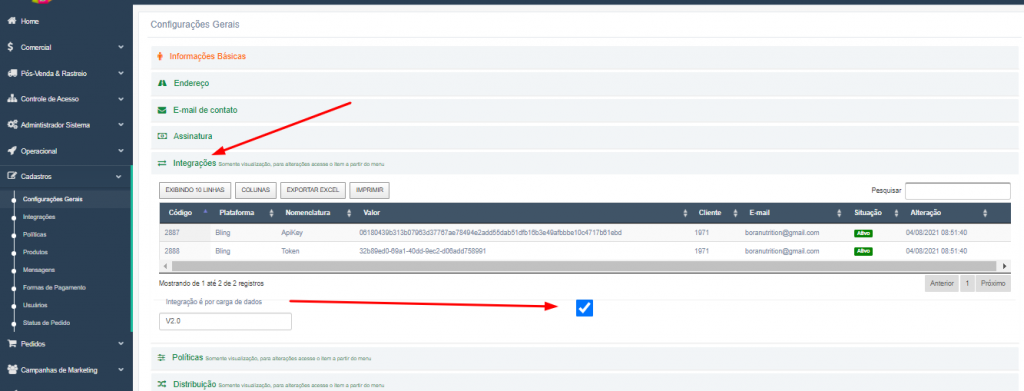Expand the Administrador Sistema chevron

(121, 125)
